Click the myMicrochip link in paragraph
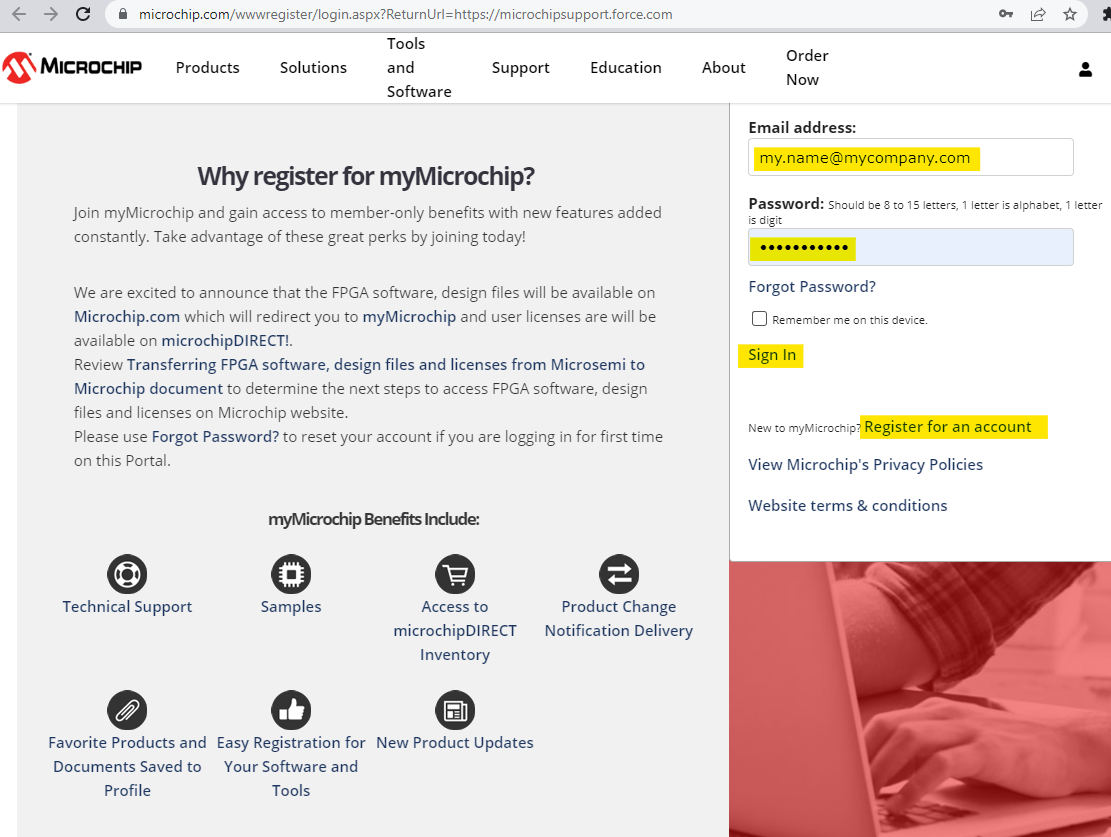1111x837 pixels. click(x=409, y=316)
